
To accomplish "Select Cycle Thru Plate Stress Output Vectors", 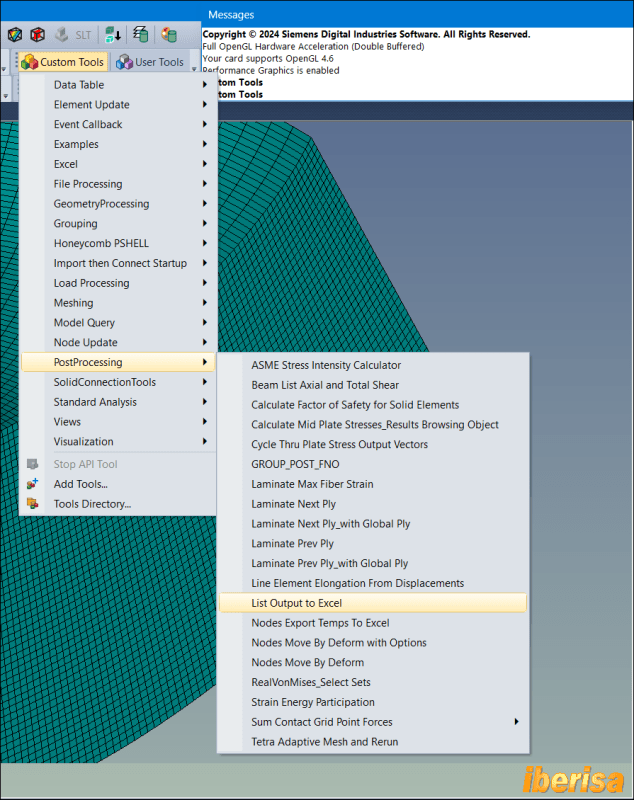I will [x=373, y=444].
